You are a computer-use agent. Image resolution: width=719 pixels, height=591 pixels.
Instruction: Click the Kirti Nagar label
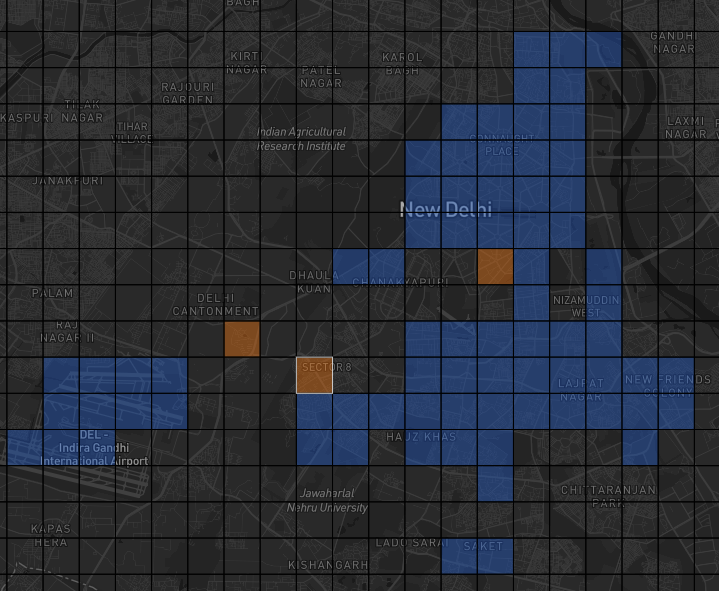[247, 63]
